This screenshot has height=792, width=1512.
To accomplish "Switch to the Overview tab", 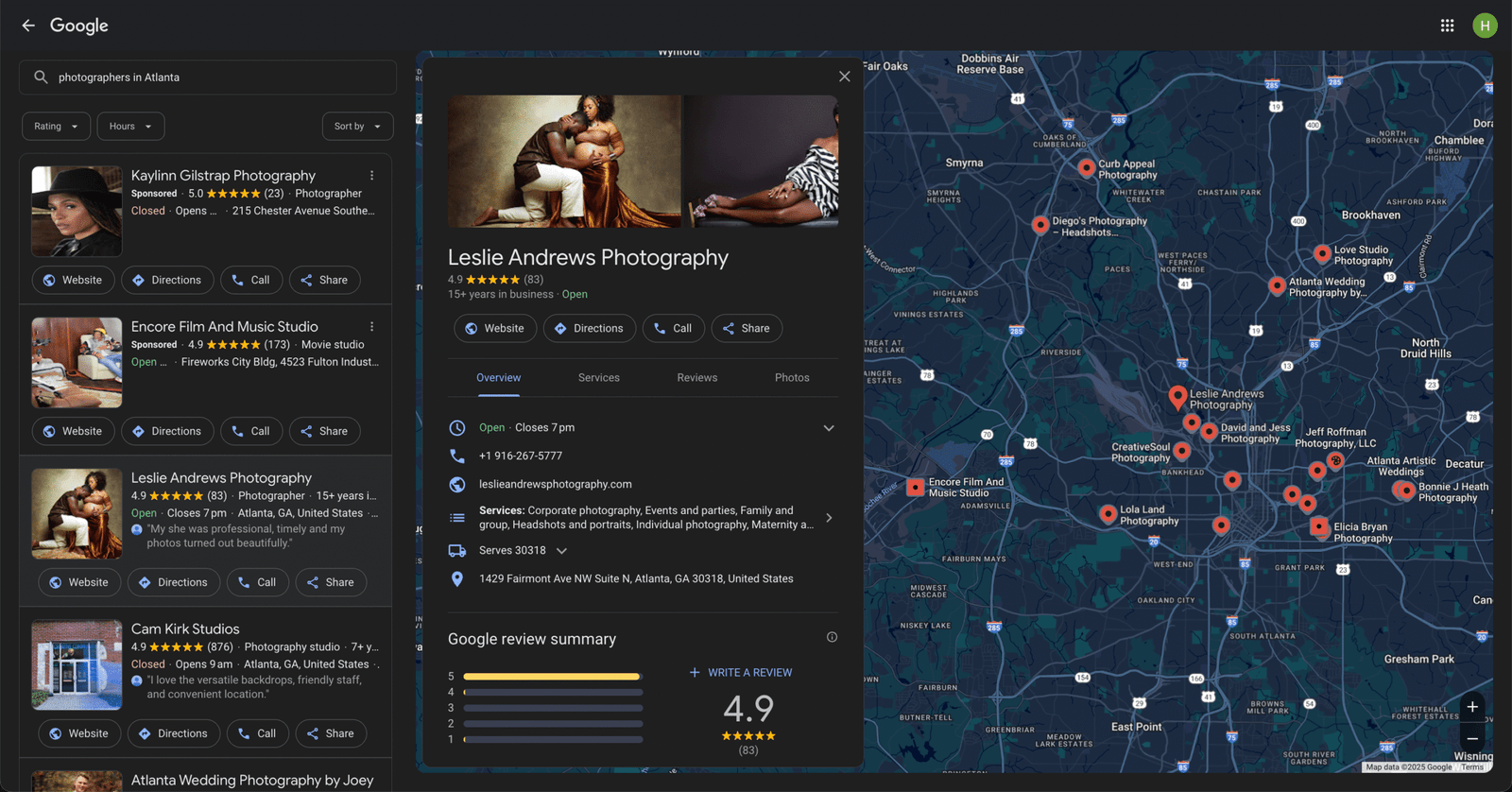I will tap(498, 377).
